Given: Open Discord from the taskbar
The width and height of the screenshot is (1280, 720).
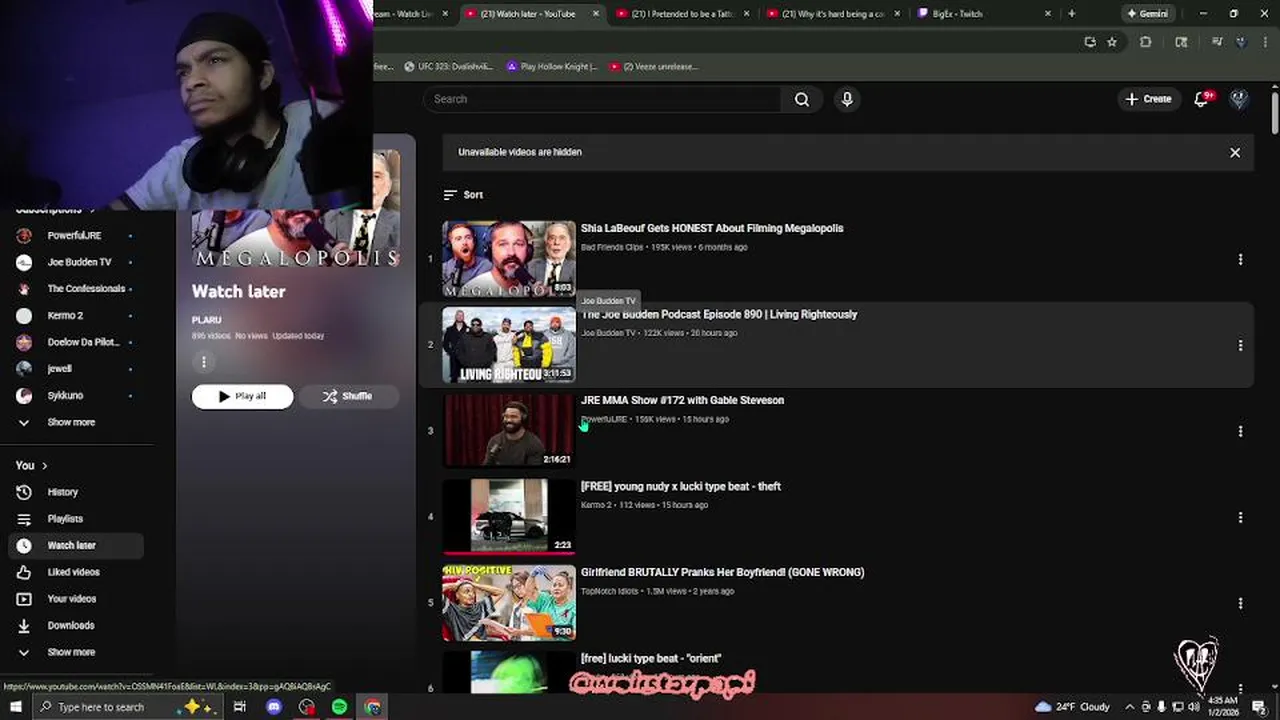Looking at the screenshot, I should point(274,707).
